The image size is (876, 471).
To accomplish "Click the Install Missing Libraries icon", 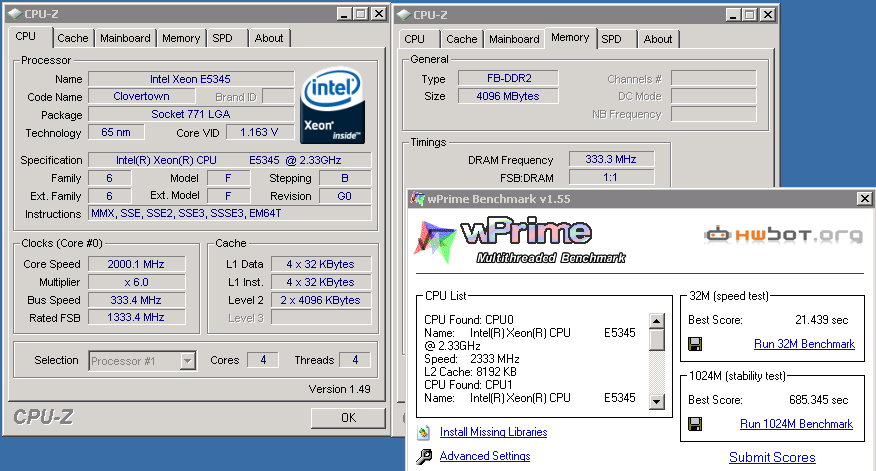I will point(424,432).
